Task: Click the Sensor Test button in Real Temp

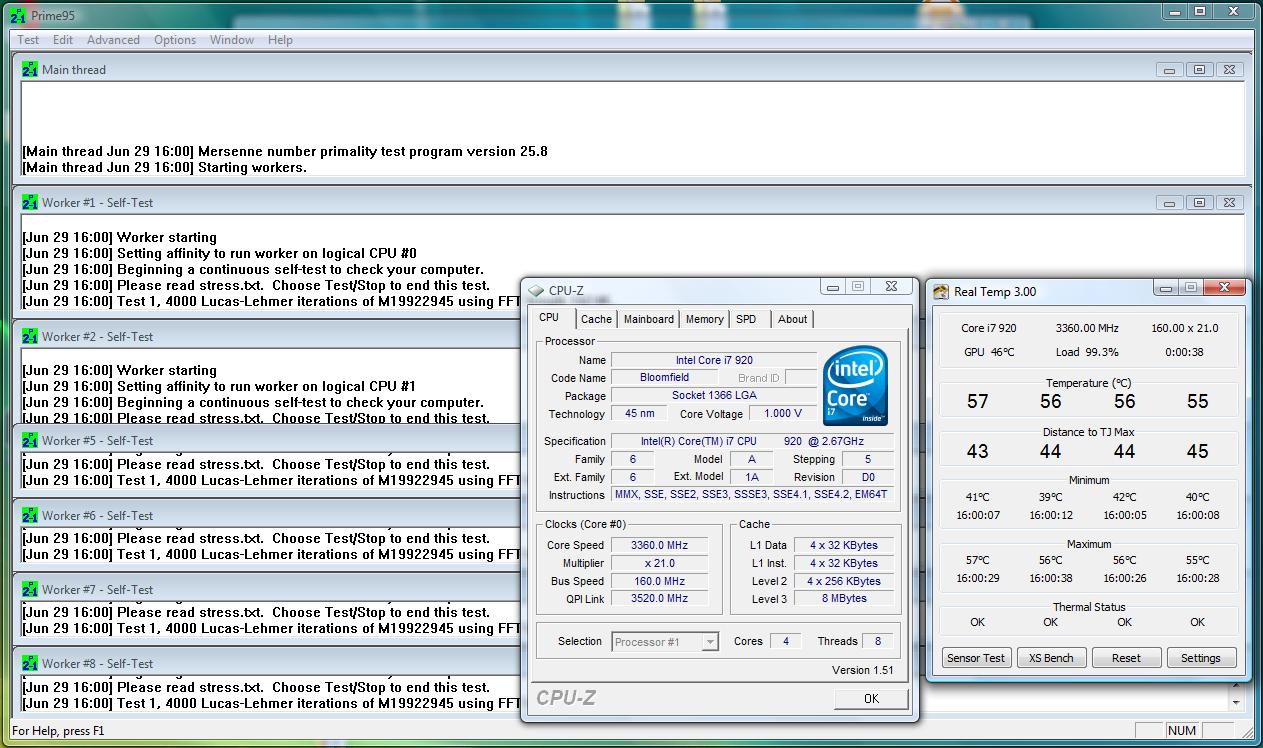Action: (x=976, y=658)
